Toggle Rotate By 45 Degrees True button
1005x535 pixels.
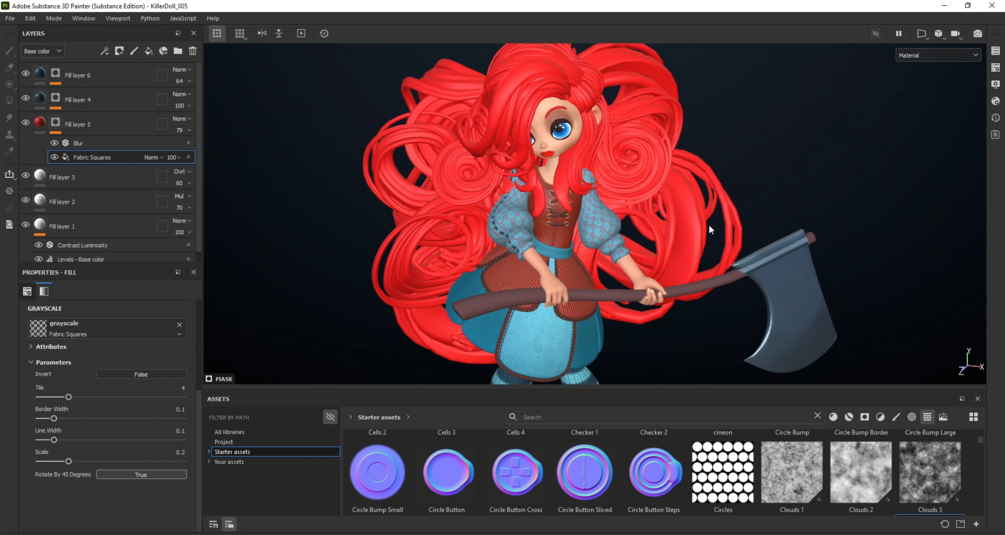[x=141, y=475]
